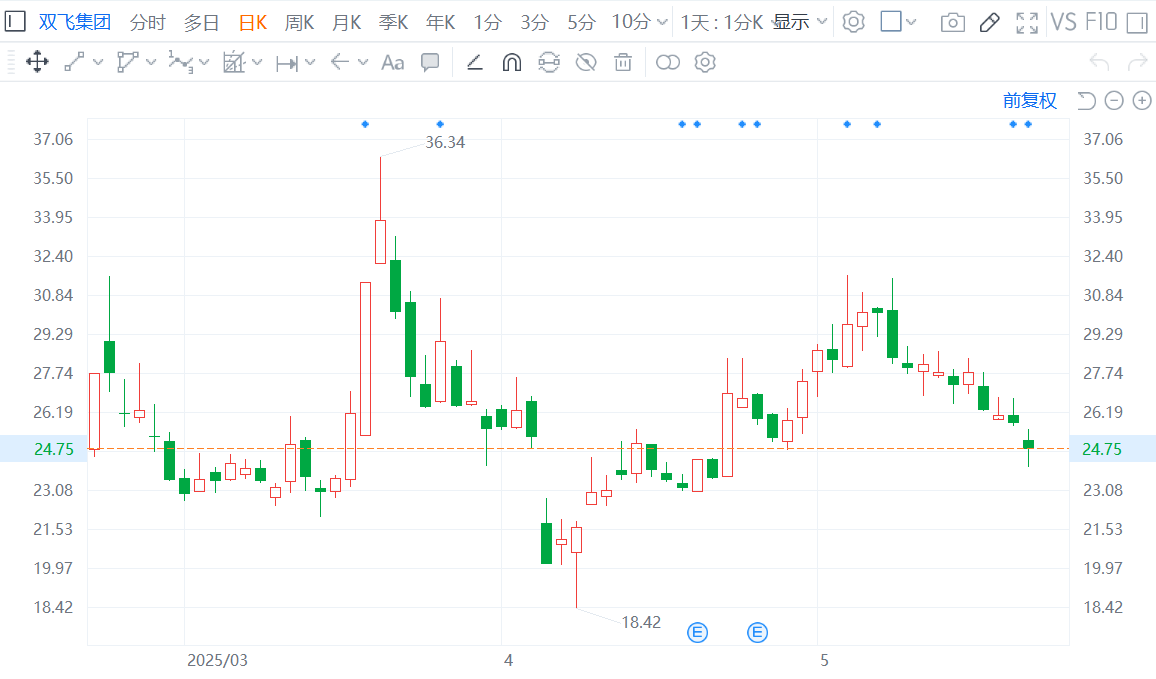The image size is (1156, 679).
Task: Click the 36.34 high price label
Action: [x=445, y=142]
